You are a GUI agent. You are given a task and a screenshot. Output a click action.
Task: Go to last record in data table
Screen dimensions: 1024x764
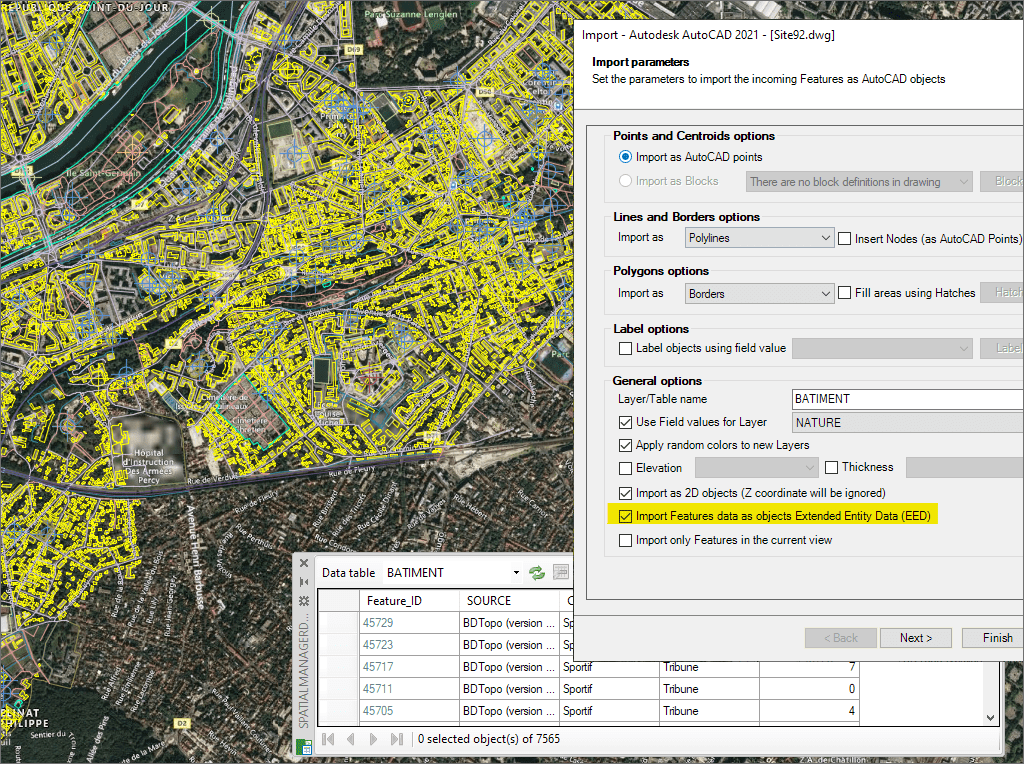(396, 739)
